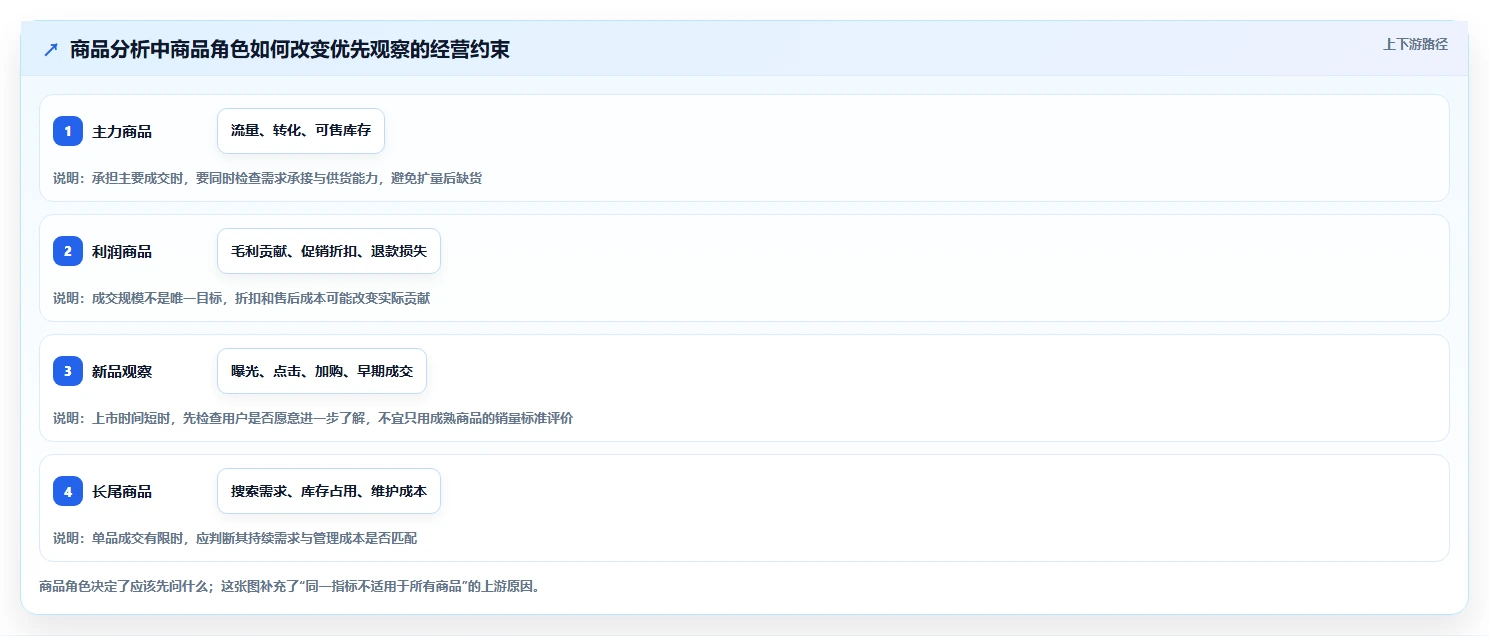
Task: Click the 主力商品 step label
Action: point(122,131)
